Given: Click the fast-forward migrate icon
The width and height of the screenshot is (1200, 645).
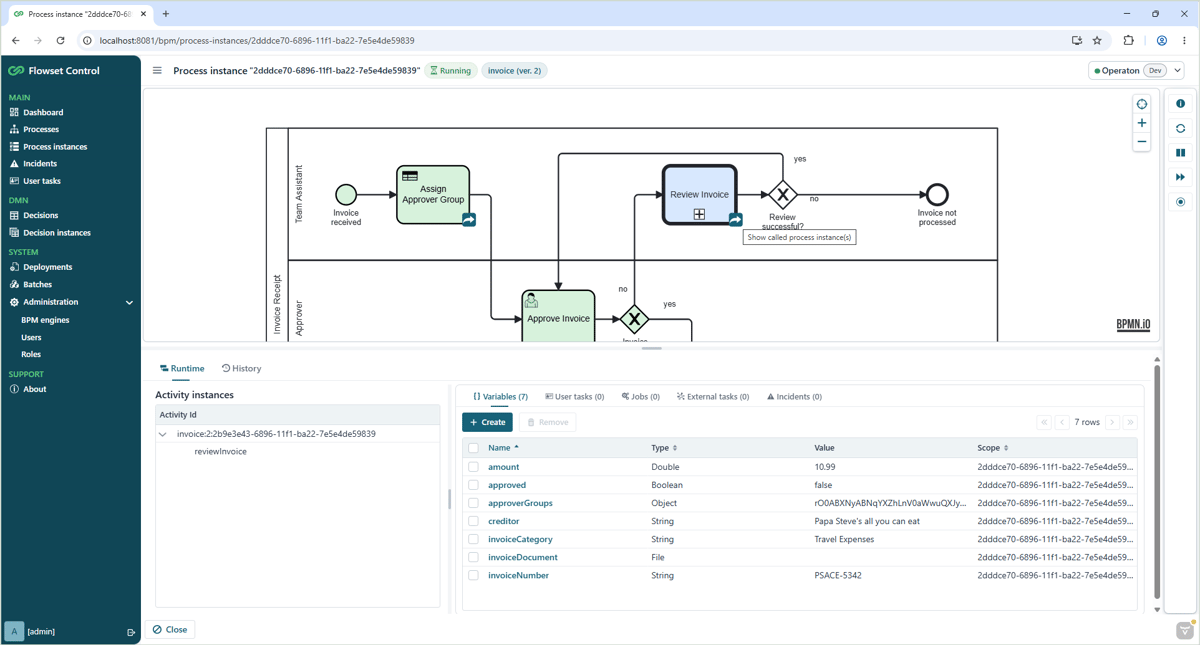Looking at the screenshot, I should [1180, 177].
